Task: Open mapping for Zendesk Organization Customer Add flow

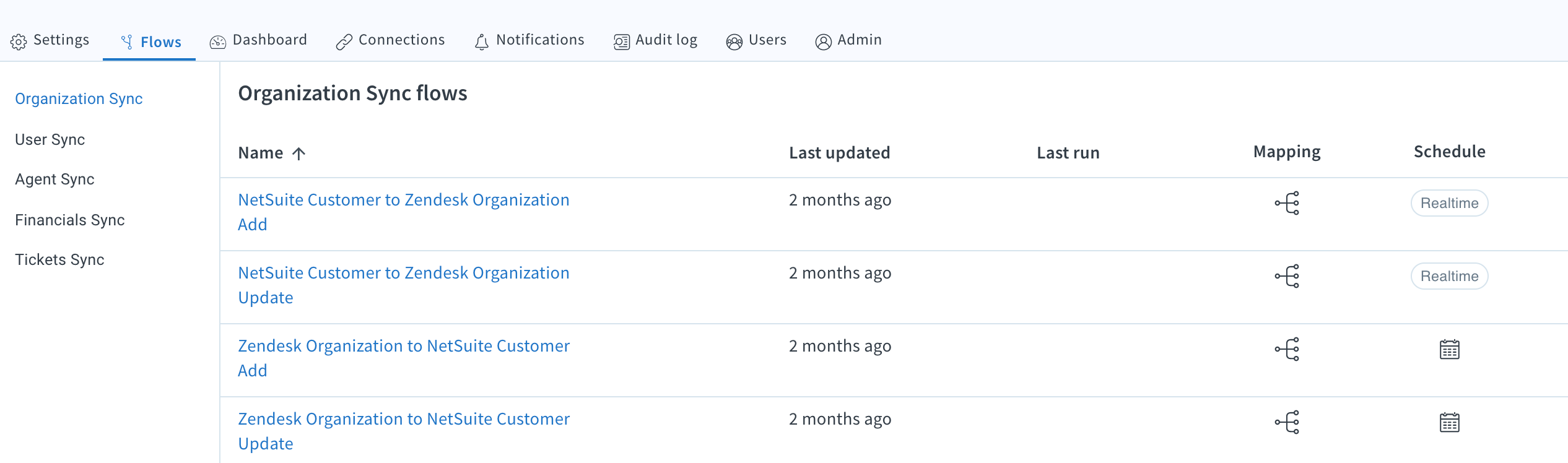Action: click(x=1287, y=349)
